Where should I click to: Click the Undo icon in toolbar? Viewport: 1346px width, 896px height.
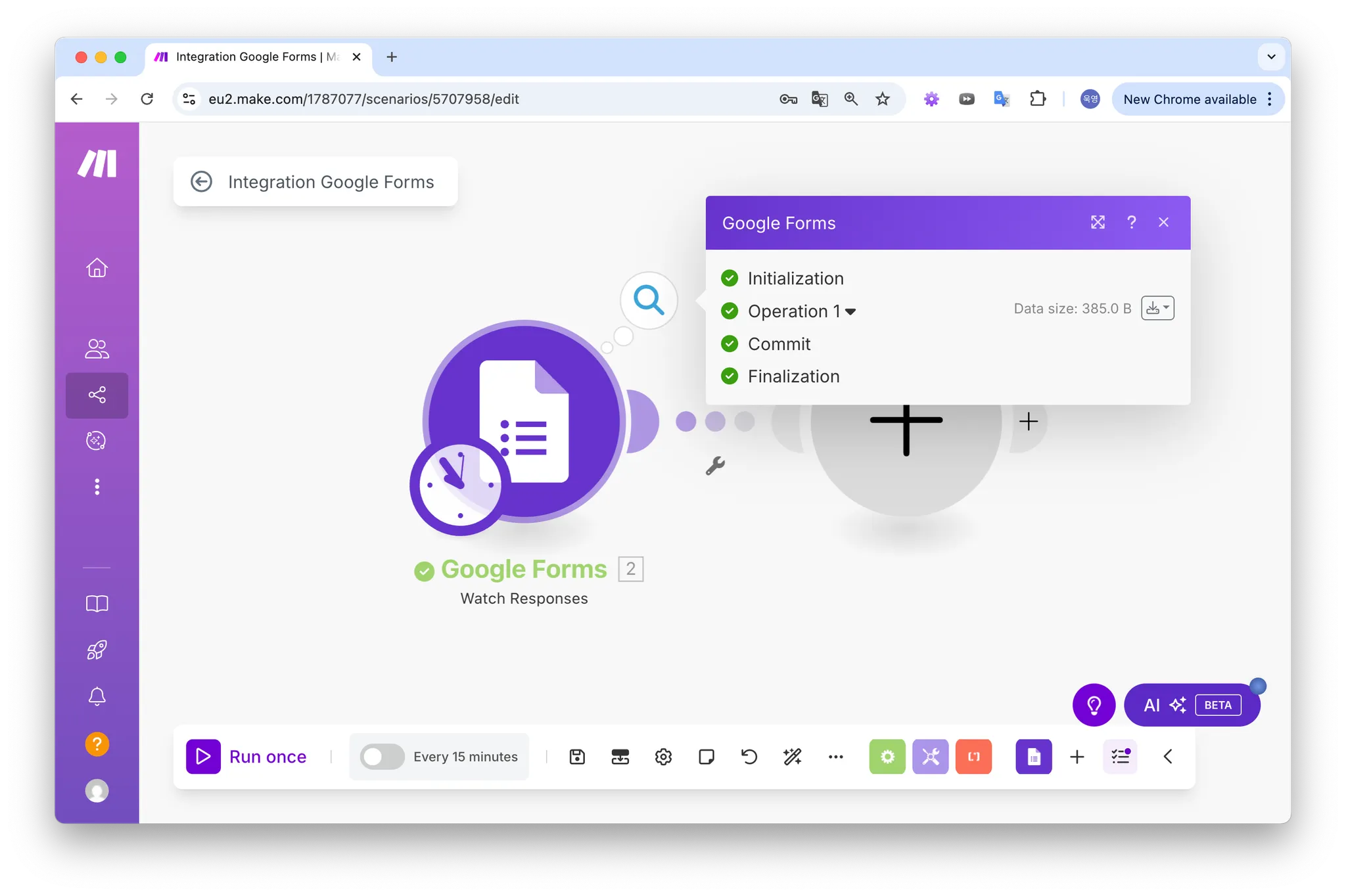[749, 757]
